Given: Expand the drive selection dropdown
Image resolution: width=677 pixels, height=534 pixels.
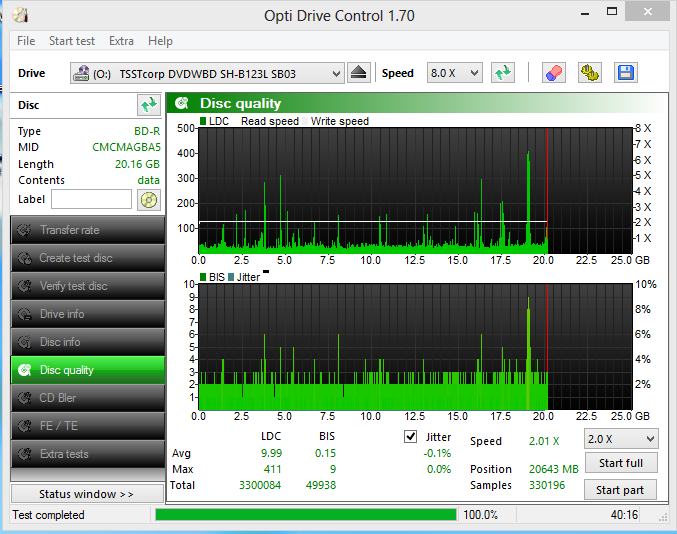Looking at the screenshot, I should pyautogui.click(x=336, y=73).
